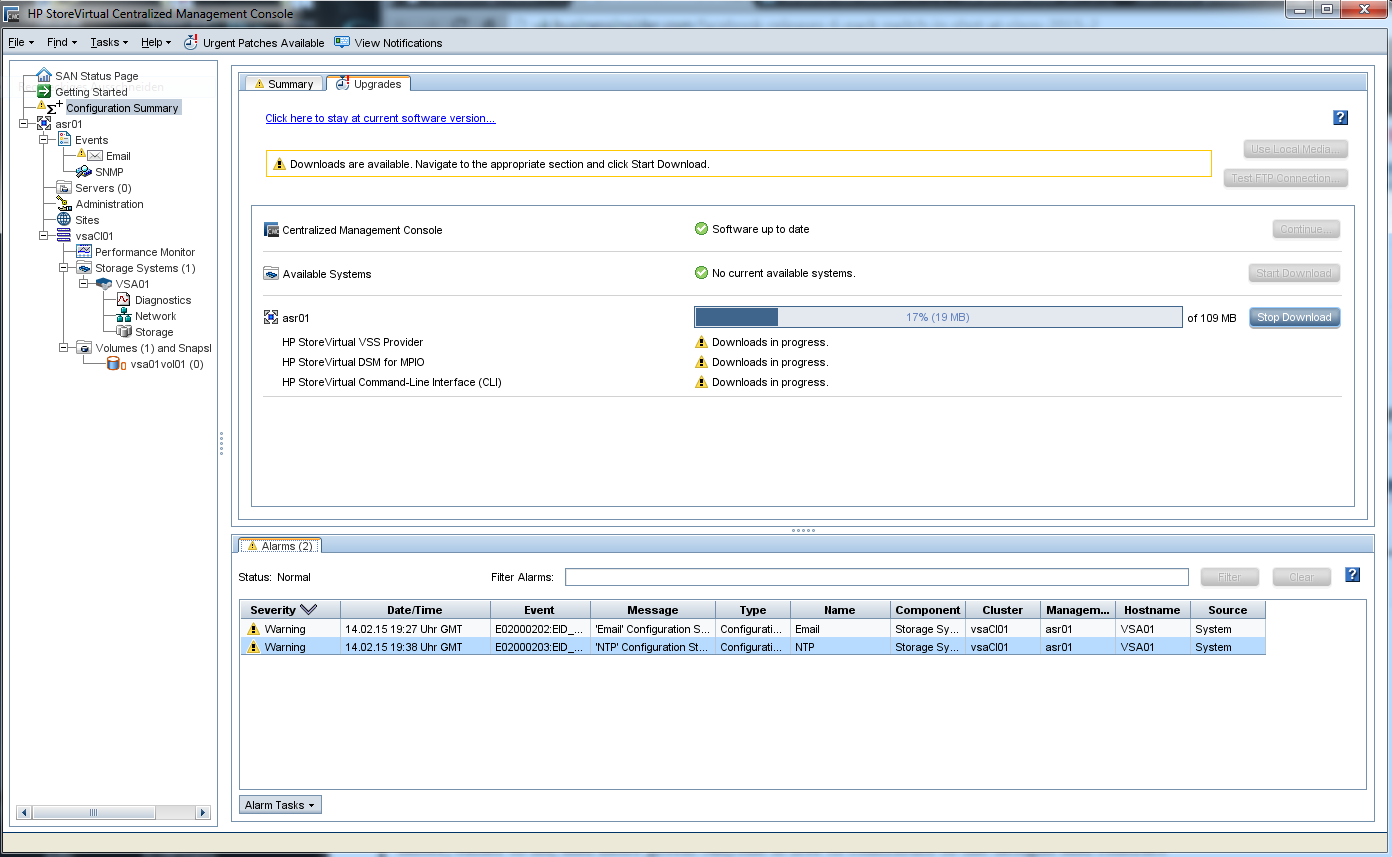
Task: Select the Performance Monitor icon
Action: pos(84,252)
